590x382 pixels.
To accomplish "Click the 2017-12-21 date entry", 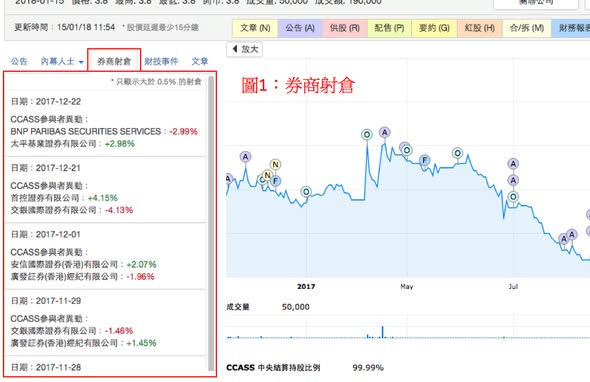I will click(46, 168).
